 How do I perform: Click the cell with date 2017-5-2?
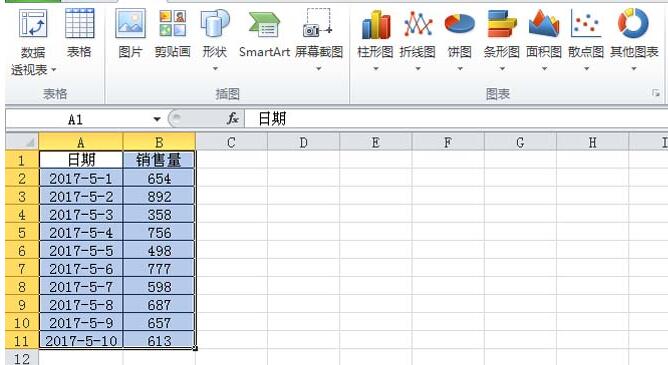81,196
